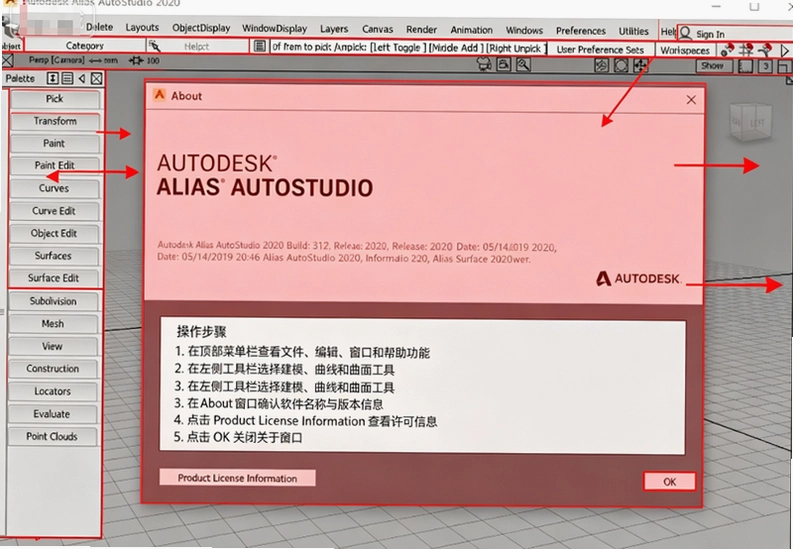
Task: Open the Render menu
Action: click(421, 30)
